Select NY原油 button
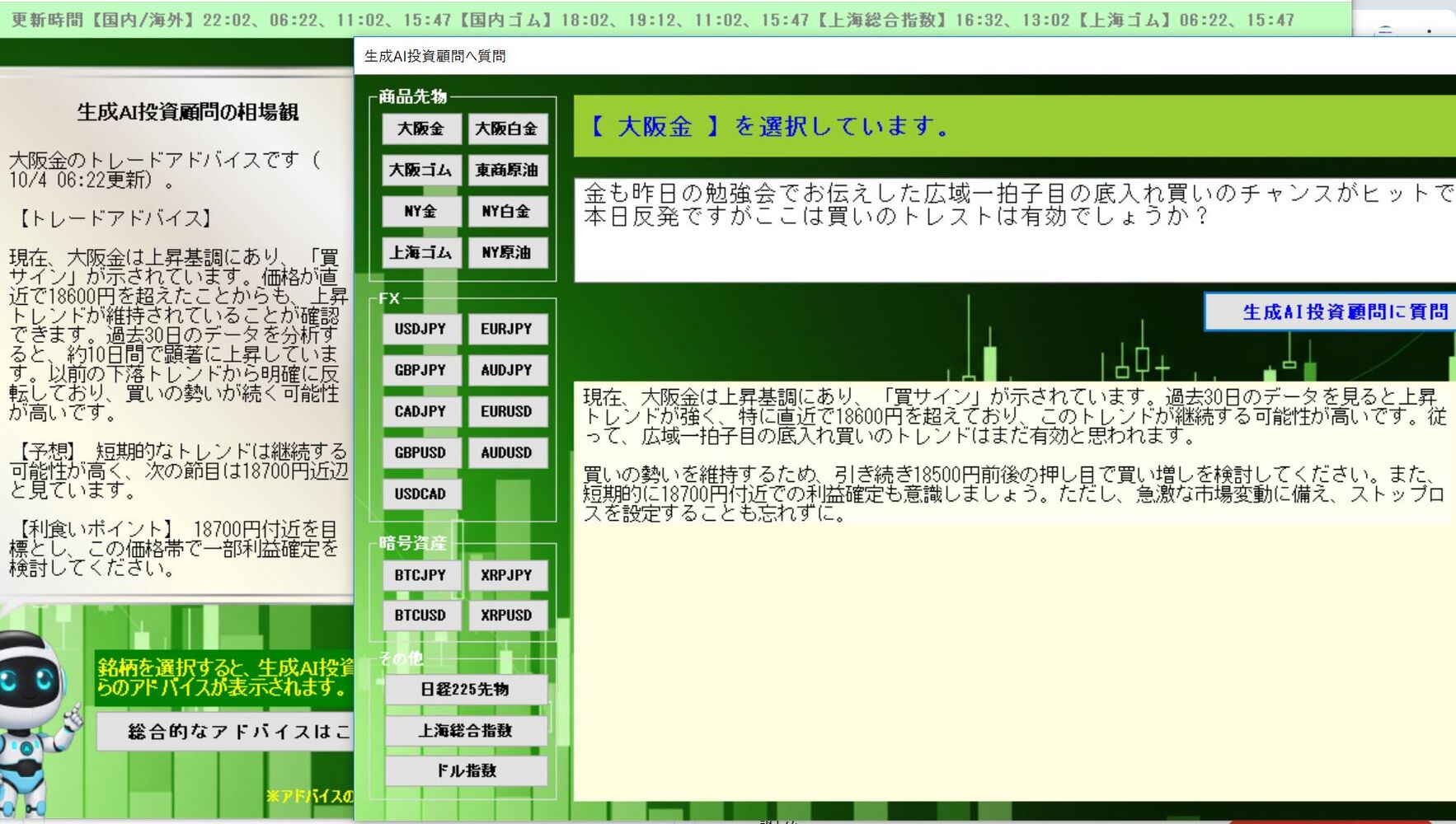 tap(508, 252)
